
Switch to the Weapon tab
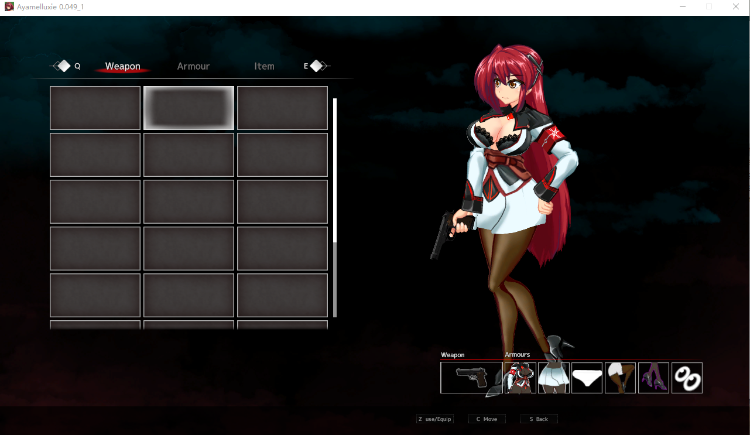pos(123,66)
